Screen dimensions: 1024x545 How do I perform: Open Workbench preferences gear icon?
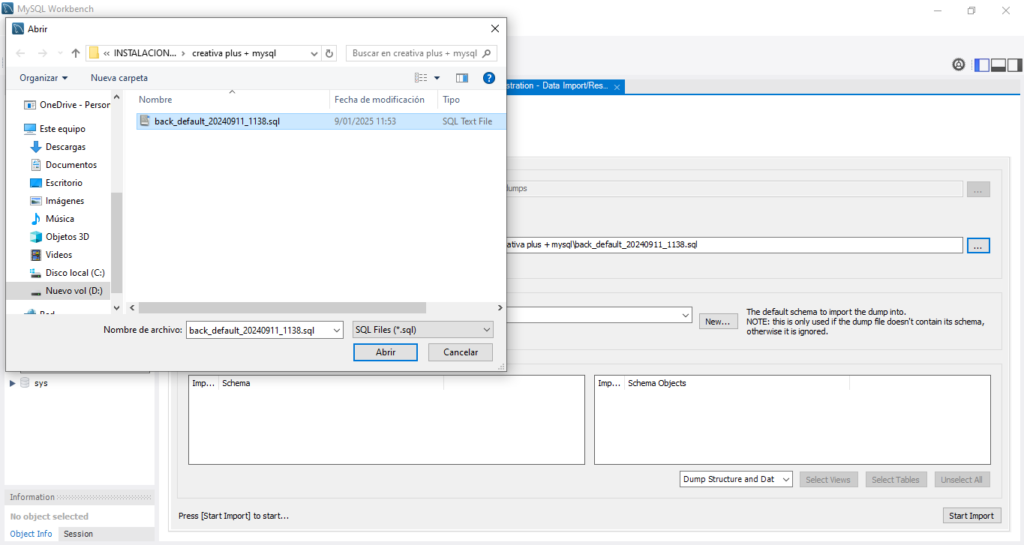coord(958,65)
